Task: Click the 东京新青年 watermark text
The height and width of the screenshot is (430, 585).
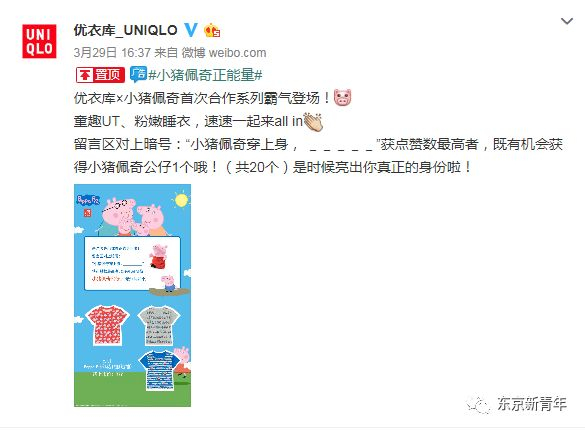Action: click(532, 404)
